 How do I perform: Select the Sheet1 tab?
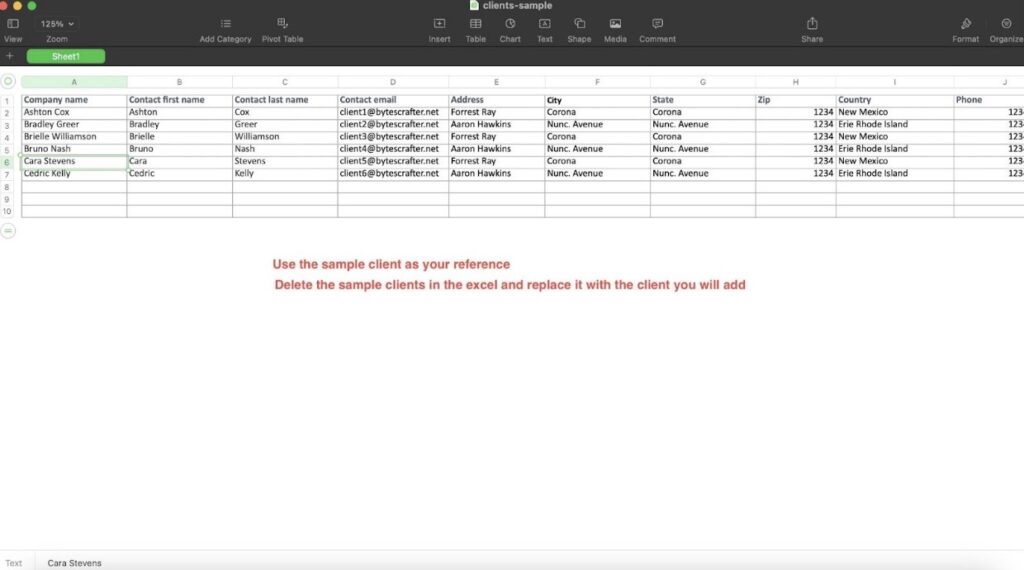(66, 57)
